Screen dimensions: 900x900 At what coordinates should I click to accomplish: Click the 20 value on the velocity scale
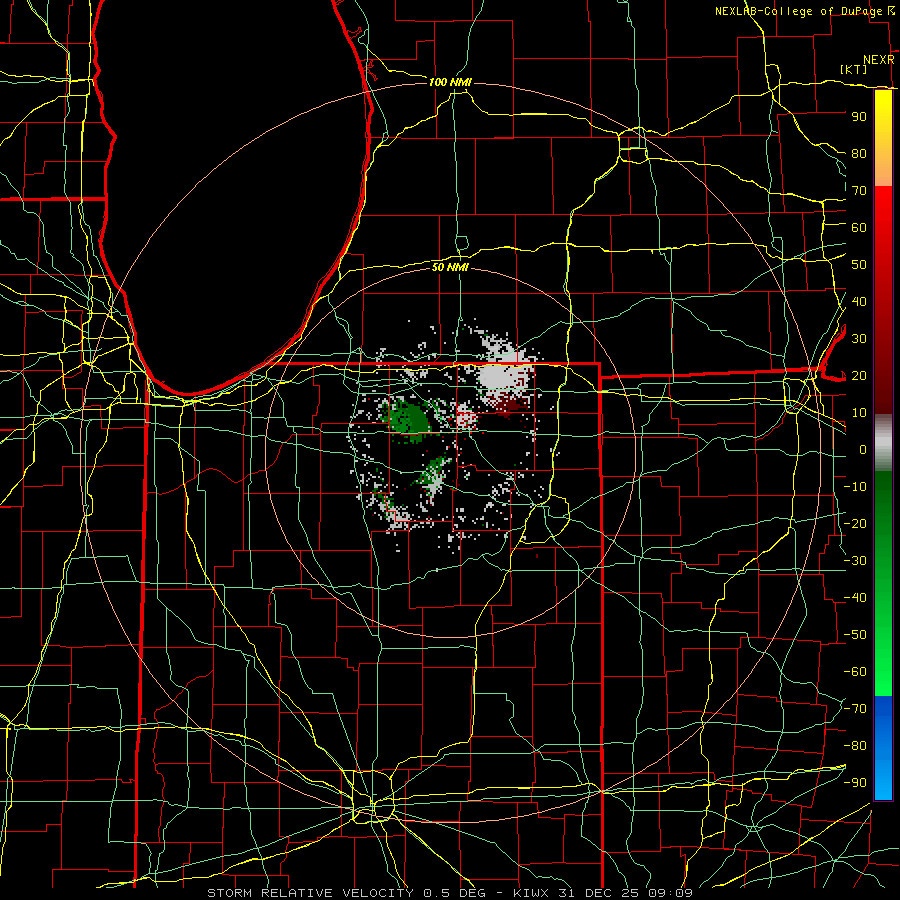(x=859, y=376)
